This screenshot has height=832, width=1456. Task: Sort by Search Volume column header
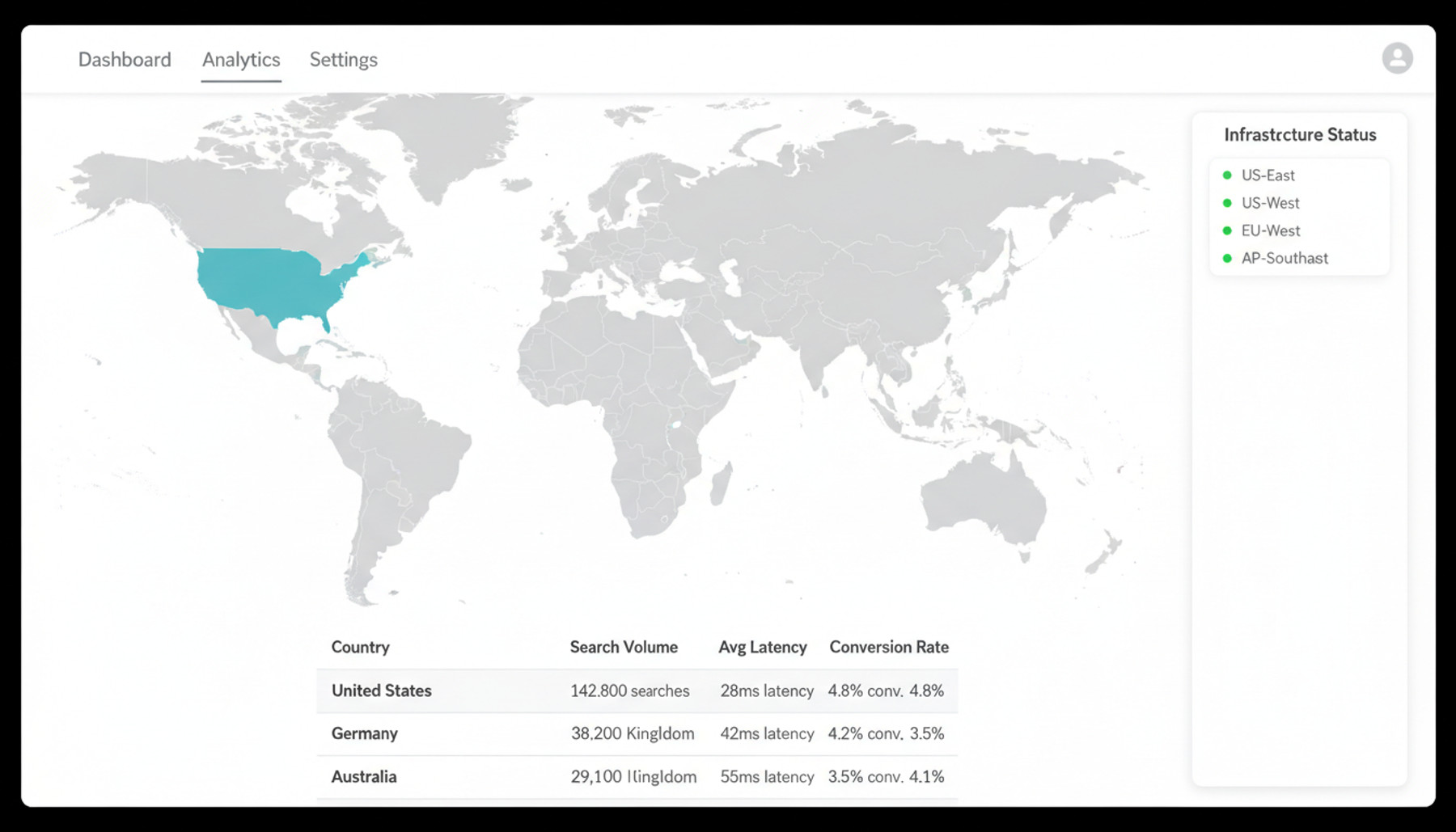click(x=624, y=647)
